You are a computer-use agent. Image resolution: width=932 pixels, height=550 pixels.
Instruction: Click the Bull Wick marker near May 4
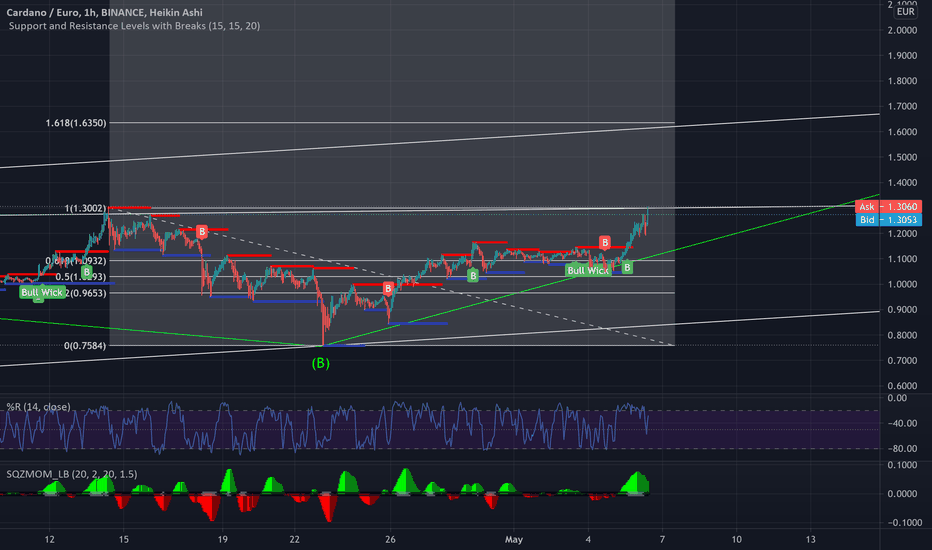click(x=588, y=271)
